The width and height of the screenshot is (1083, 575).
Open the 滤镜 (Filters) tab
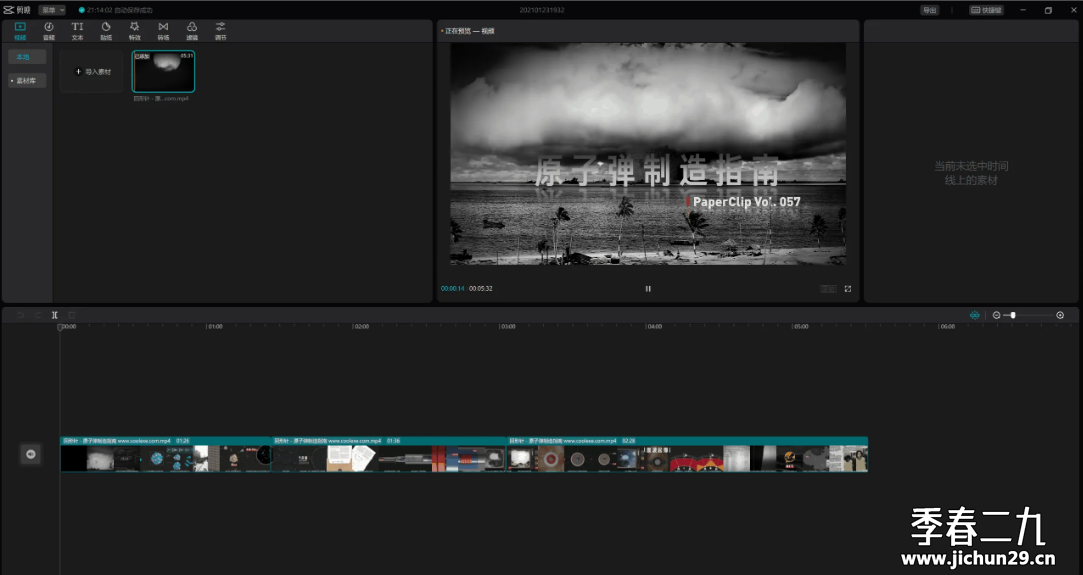pyautogui.click(x=192, y=31)
